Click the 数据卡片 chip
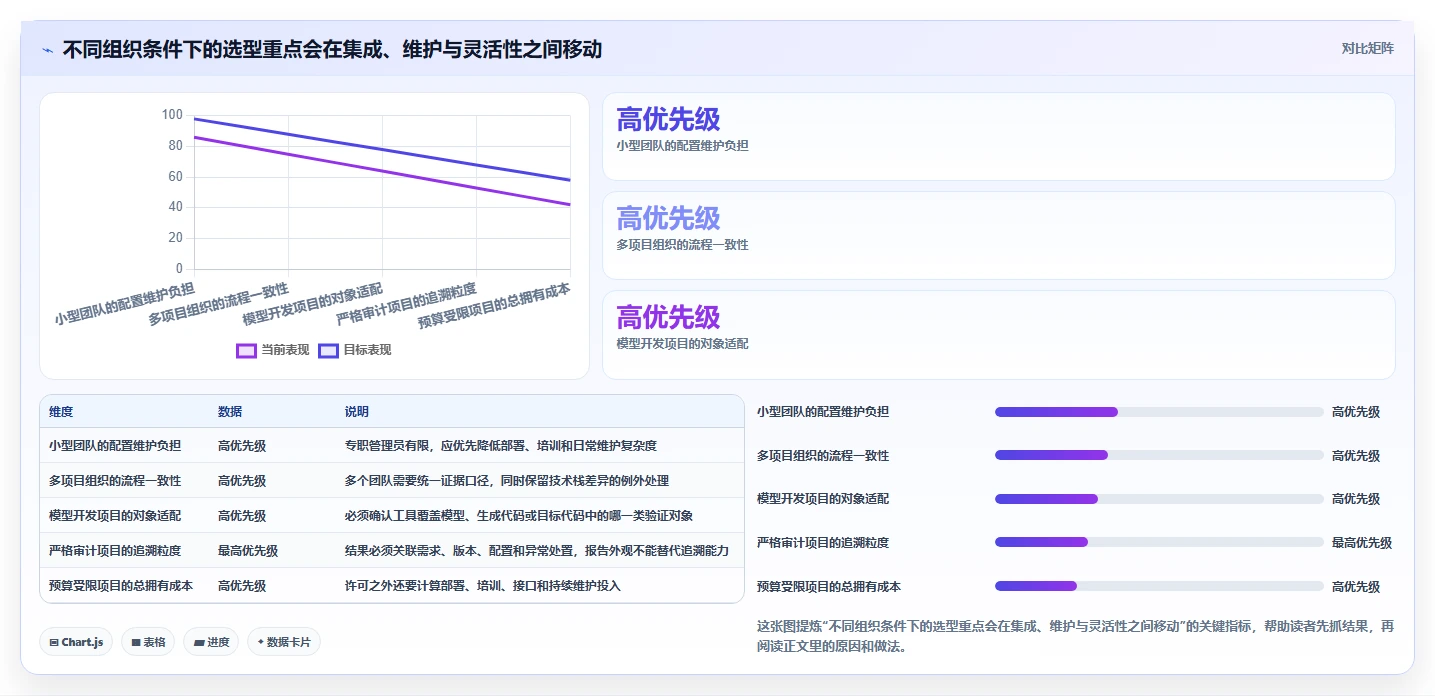 [x=283, y=642]
